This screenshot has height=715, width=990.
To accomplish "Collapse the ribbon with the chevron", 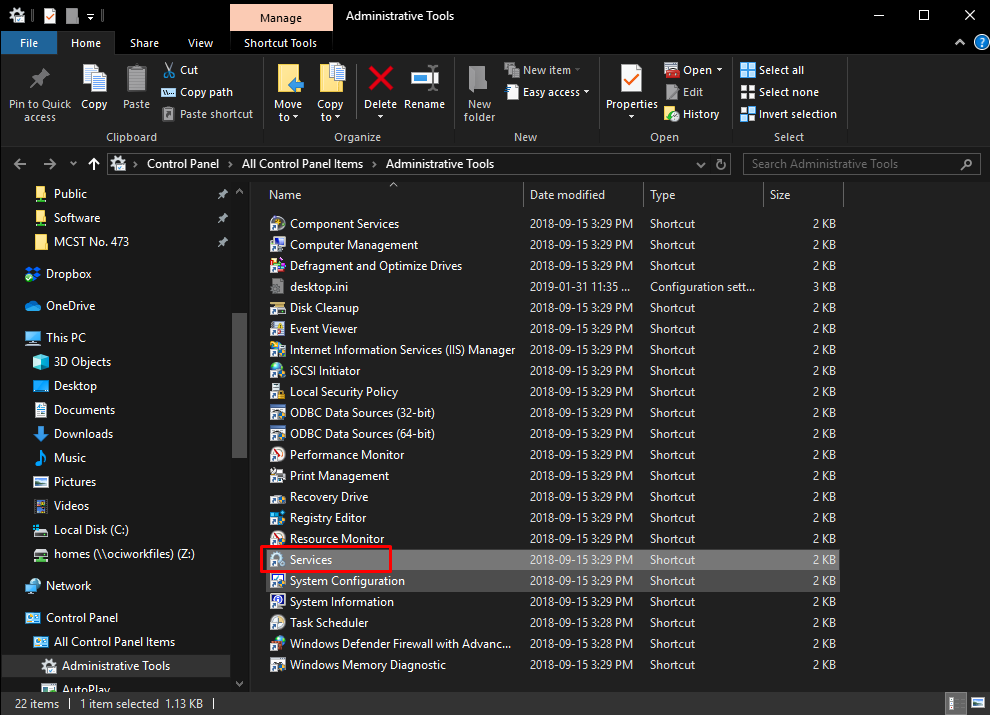I will [960, 43].
